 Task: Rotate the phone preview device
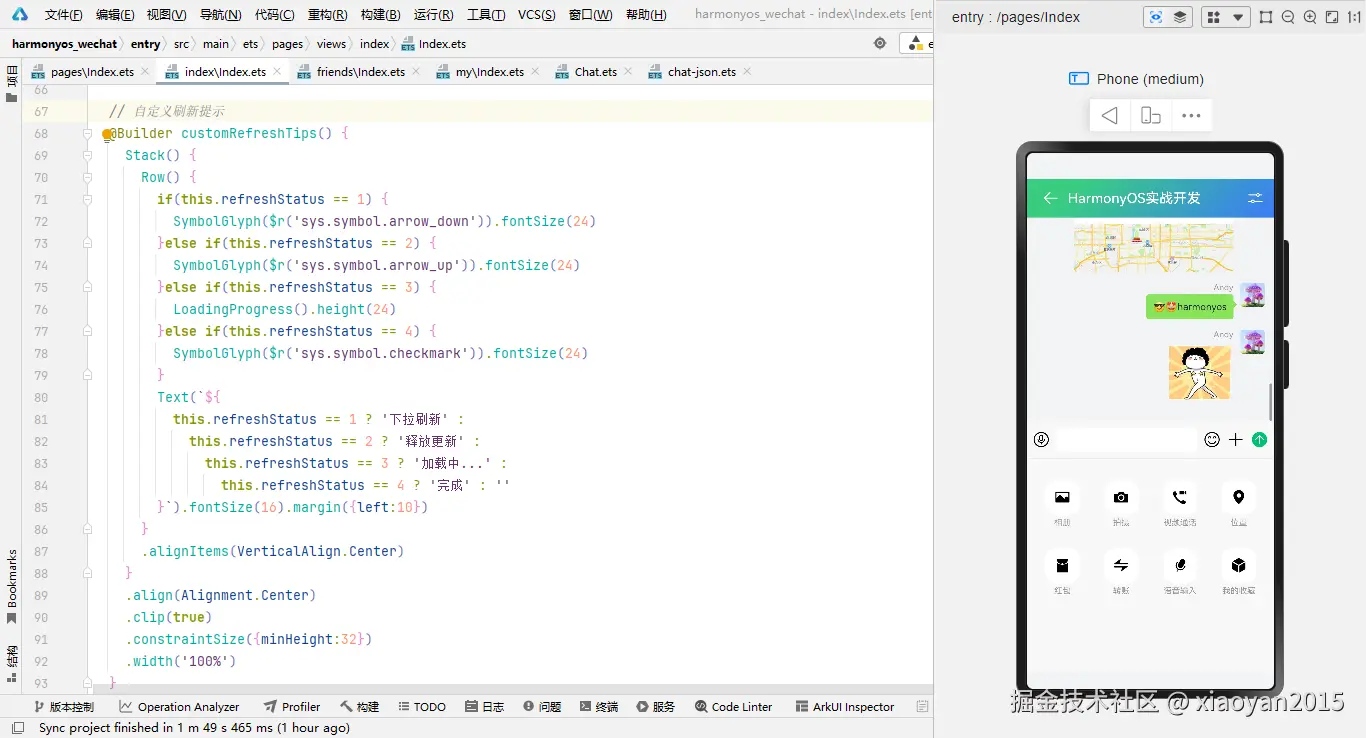coord(1151,116)
